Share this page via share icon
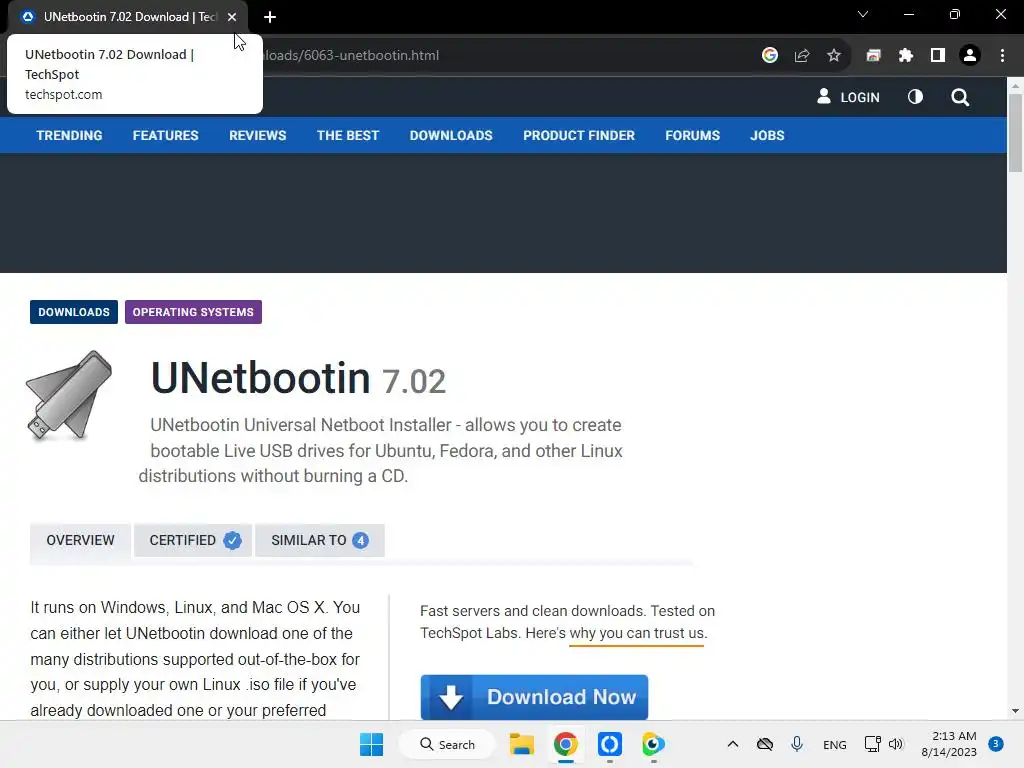Image resolution: width=1024 pixels, height=768 pixels. [802, 56]
